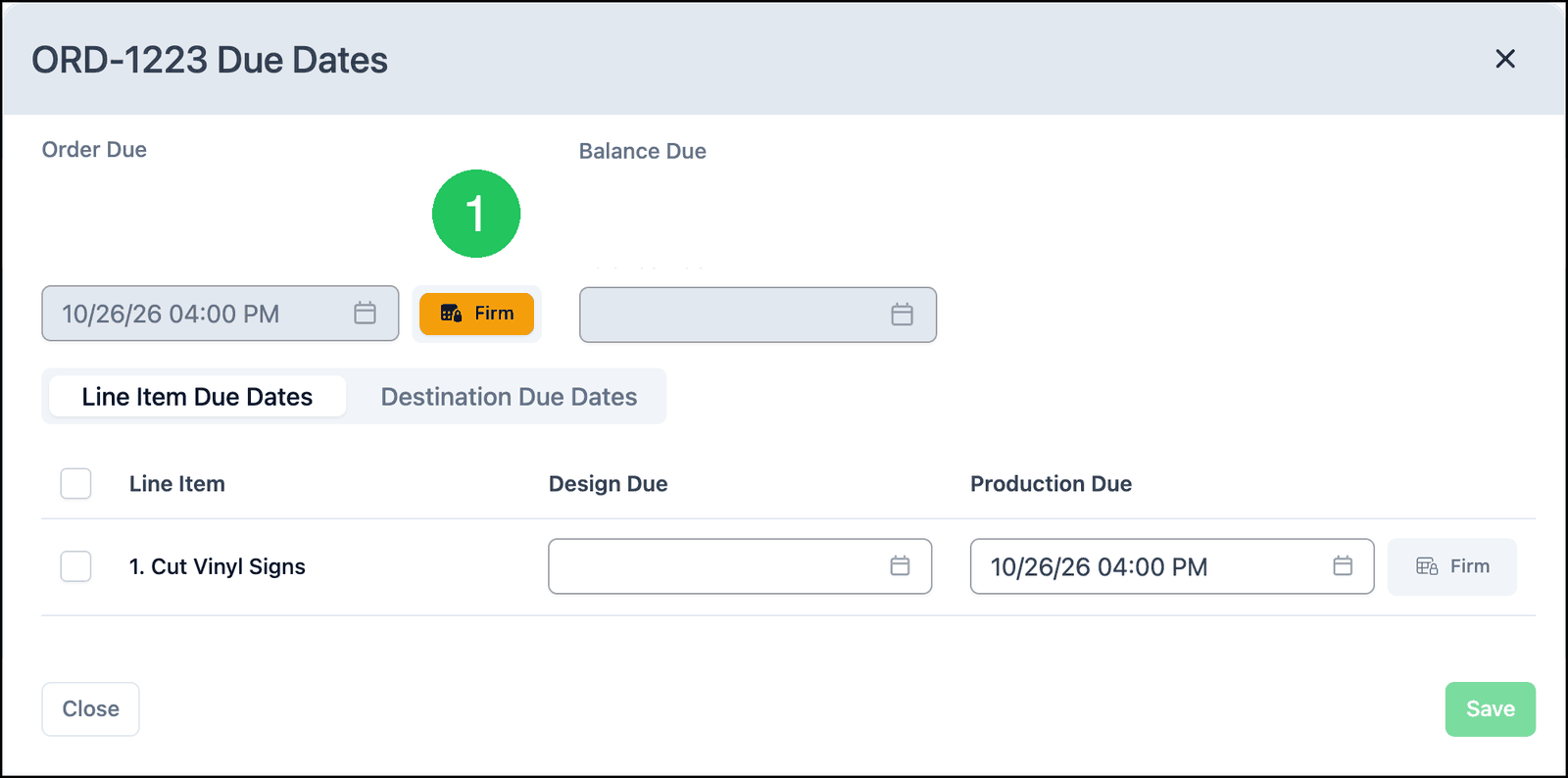Screen dimensions: 1568x778
Task: Focus the Order Due date field
Action: [x=220, y=314]
